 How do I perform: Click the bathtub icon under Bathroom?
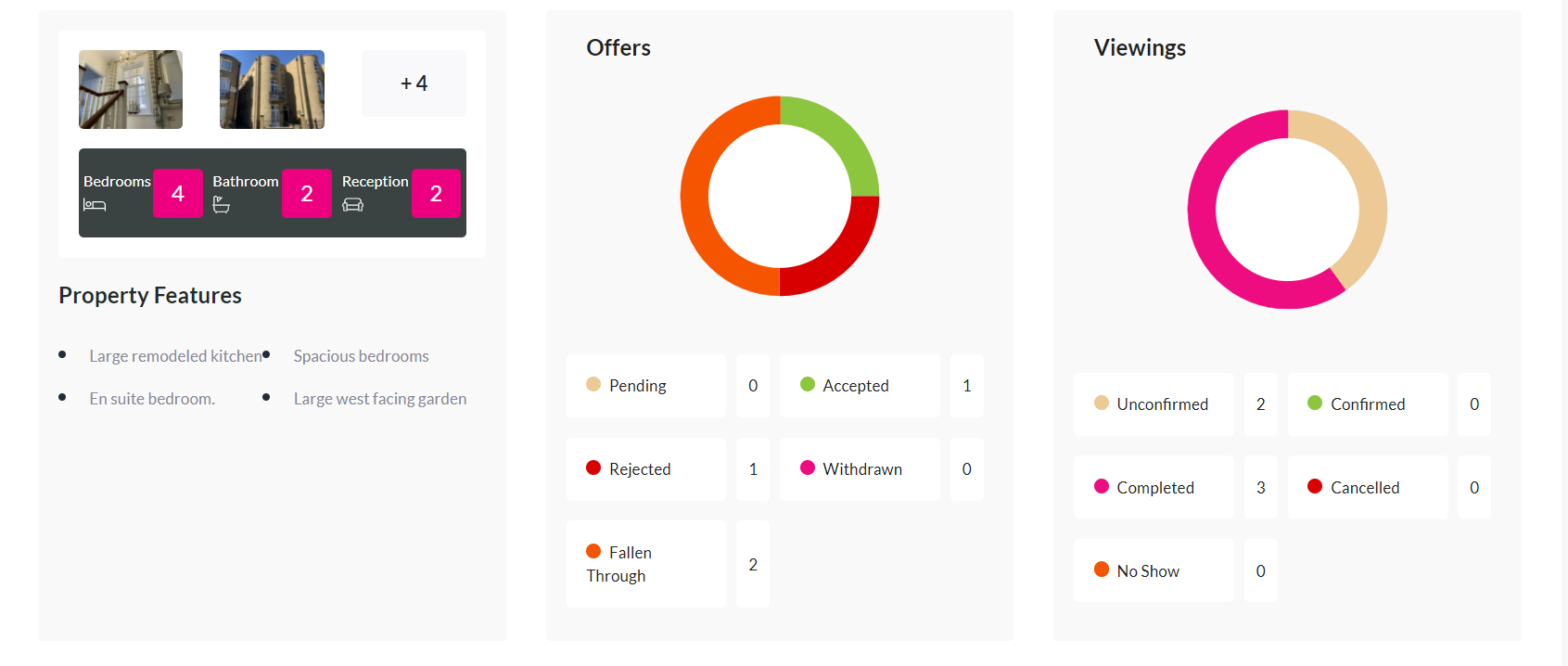[221, 205]
